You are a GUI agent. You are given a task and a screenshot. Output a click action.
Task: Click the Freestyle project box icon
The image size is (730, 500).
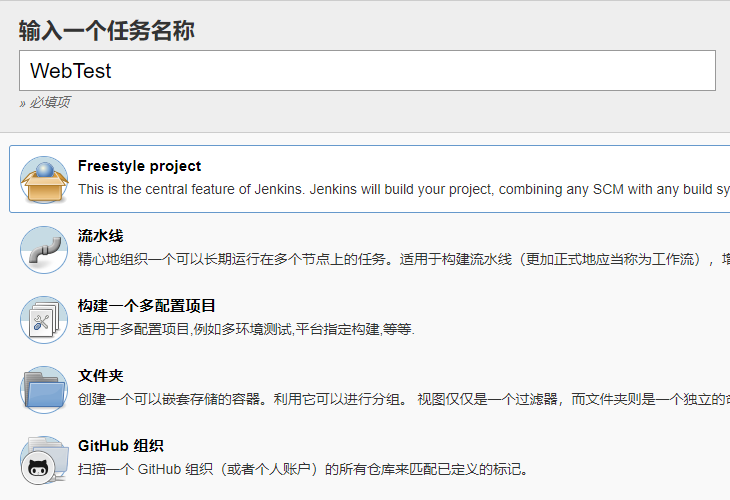tap(44, 180)
